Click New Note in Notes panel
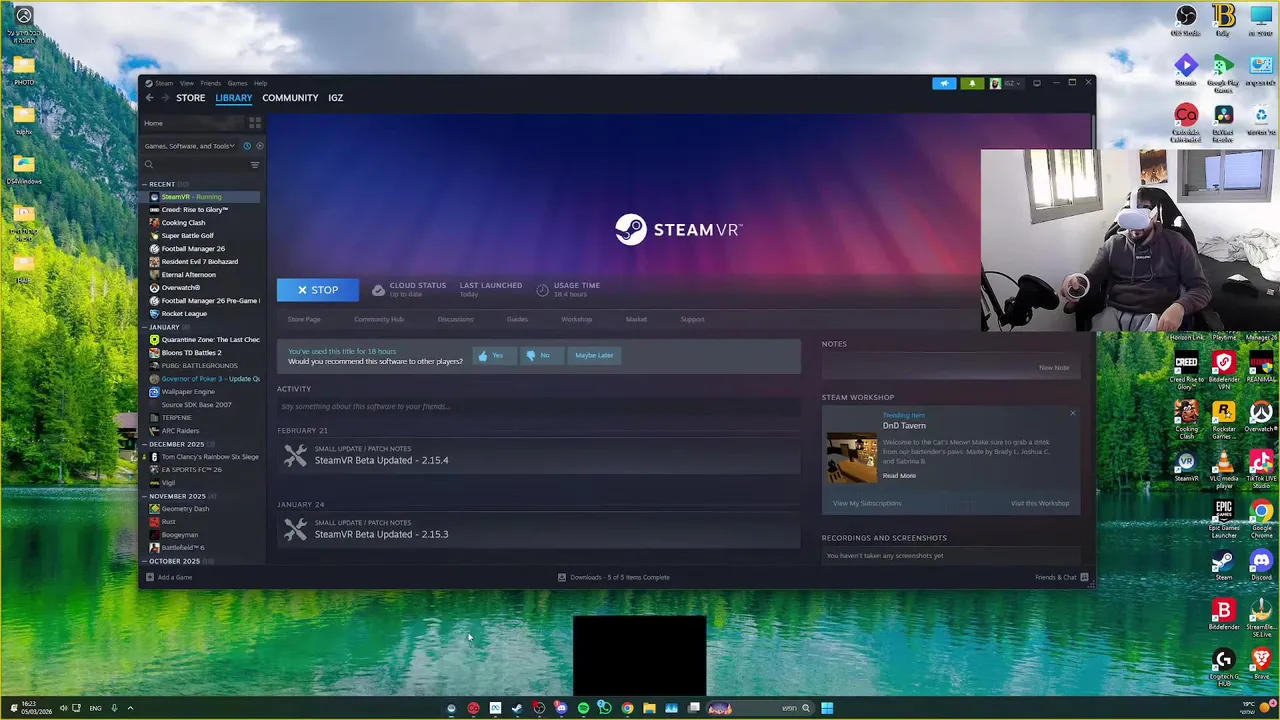 click(x=1054, y=368)
